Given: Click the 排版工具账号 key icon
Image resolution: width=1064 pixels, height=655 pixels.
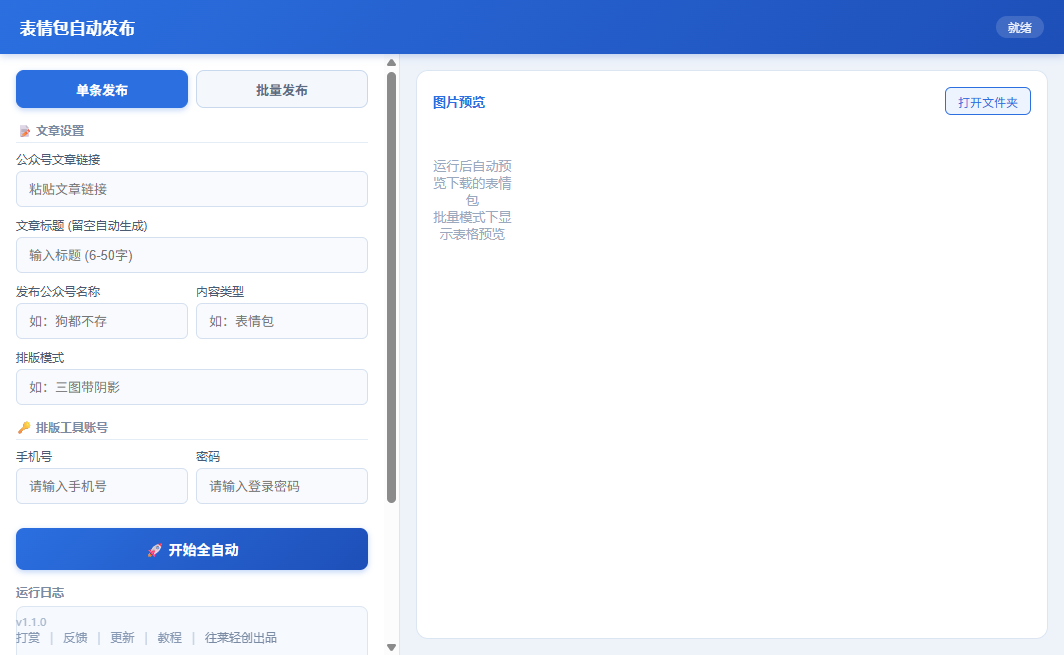Looking at the screenshot, I should pos(24,428).
